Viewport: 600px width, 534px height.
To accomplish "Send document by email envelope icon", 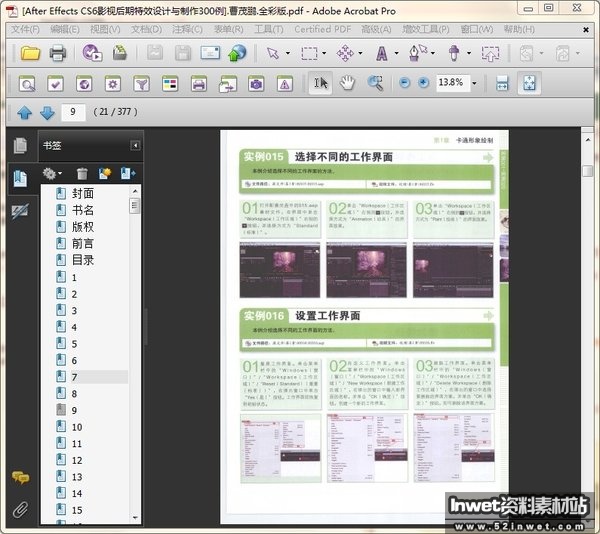I will tap(210, 53).
